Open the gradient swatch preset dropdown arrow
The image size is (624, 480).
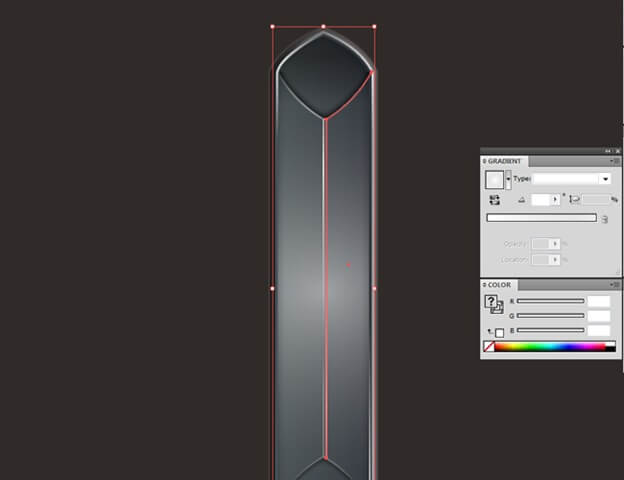(x=508, y=180)
